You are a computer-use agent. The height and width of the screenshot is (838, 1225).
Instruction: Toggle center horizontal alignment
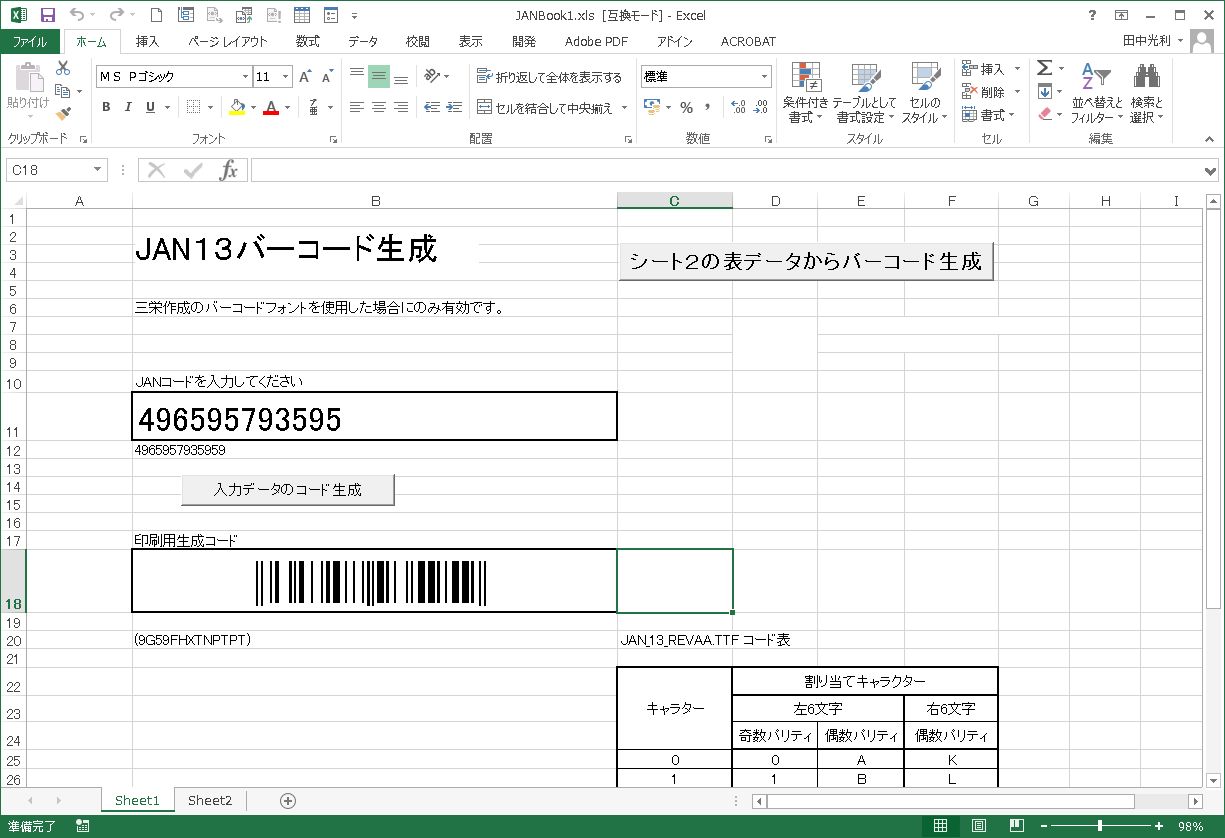pyautogui.click(x=379, y=107)
